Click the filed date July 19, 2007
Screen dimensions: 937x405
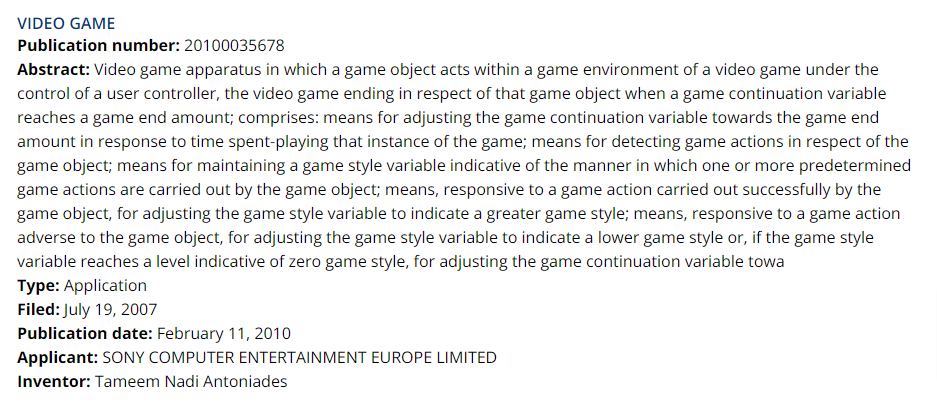tap(110, 309)
